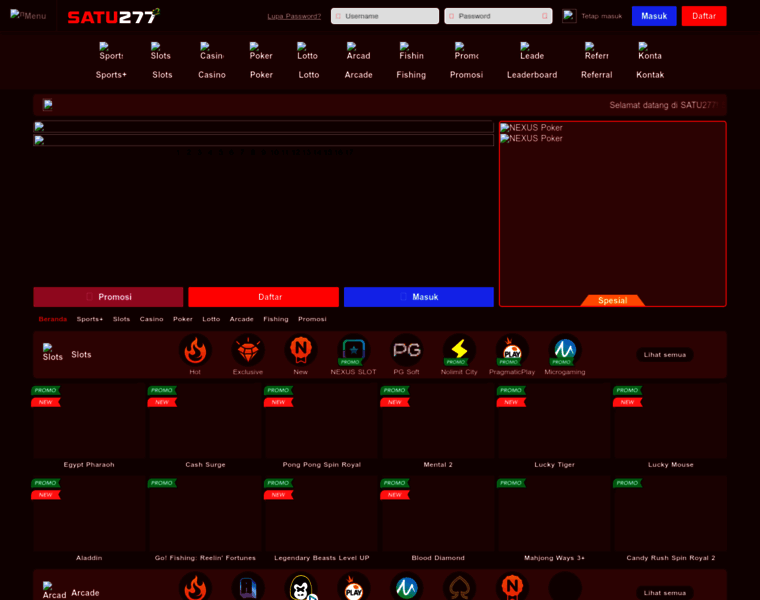This screenshot has height=600, width=760.
Task: Open the Lucky Mouse game thumbnail
Action: click(x=671, y=422)
